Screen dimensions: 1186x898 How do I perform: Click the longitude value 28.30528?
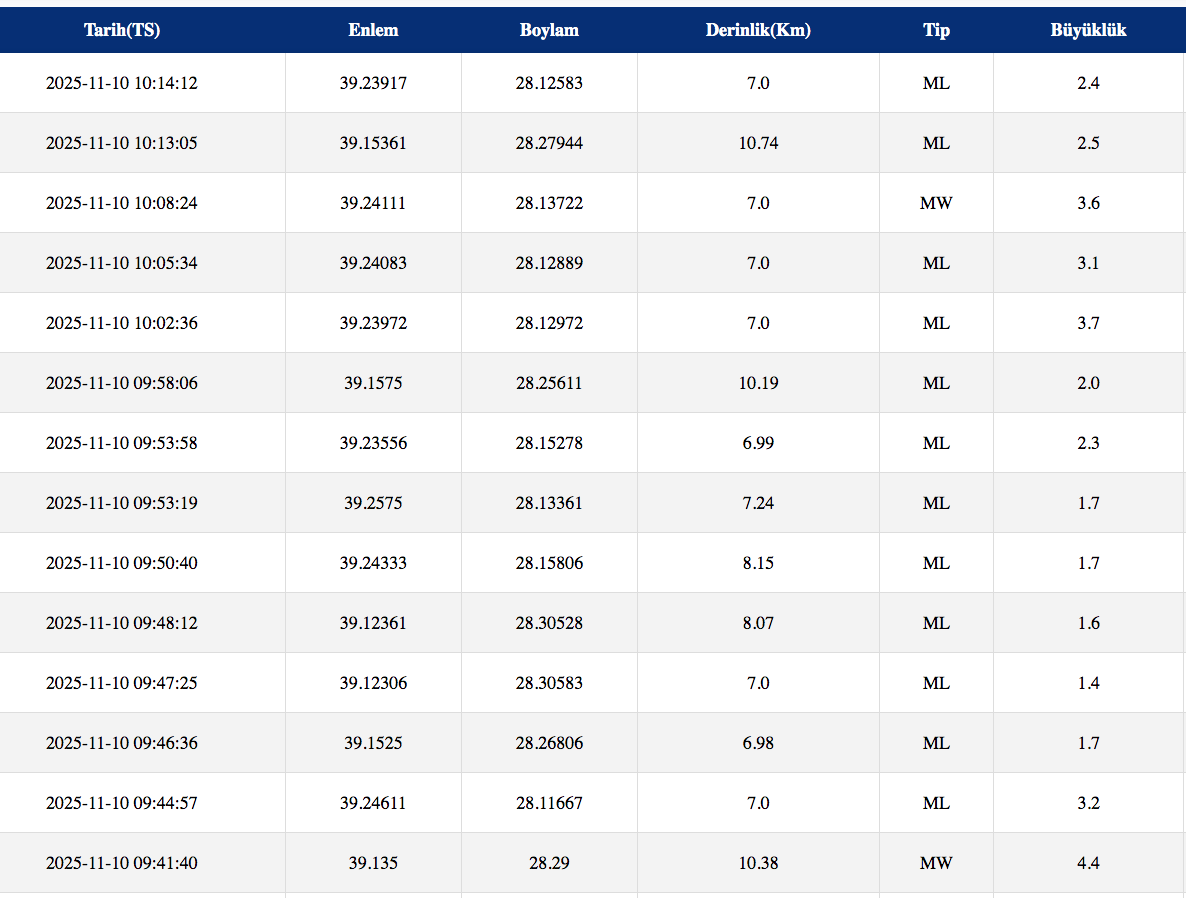[x=549, y=623]
